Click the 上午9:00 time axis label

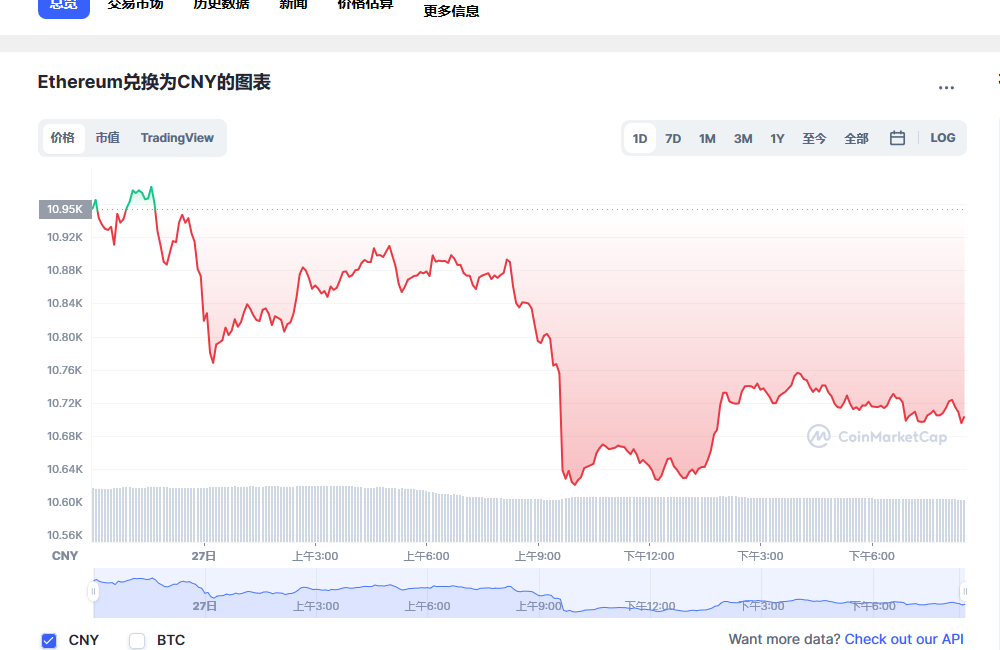(x=538, y=556)
